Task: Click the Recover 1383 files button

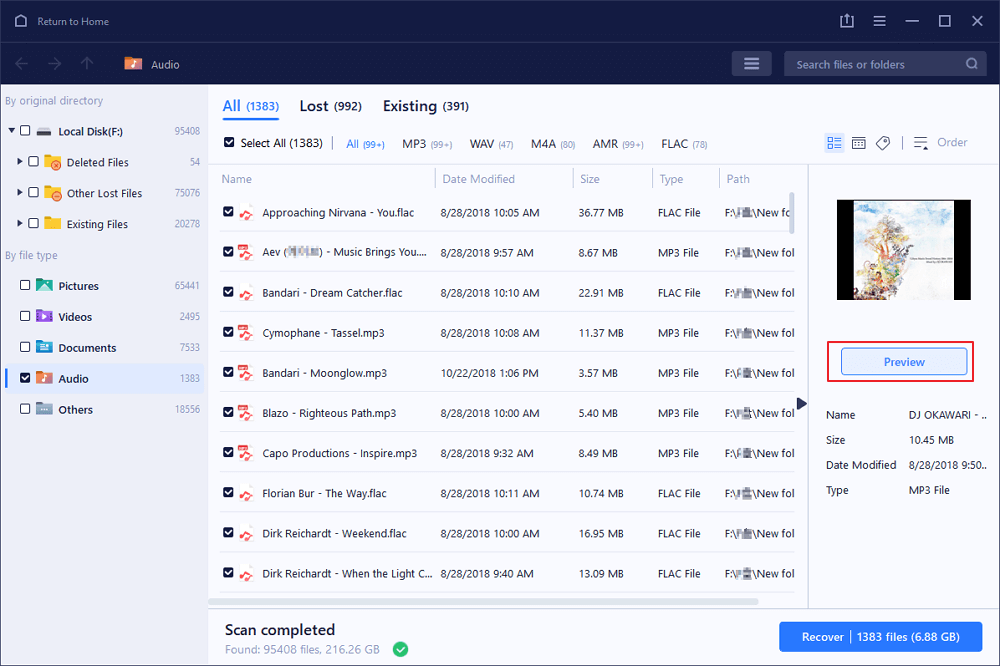Action: tap(880, 637)
